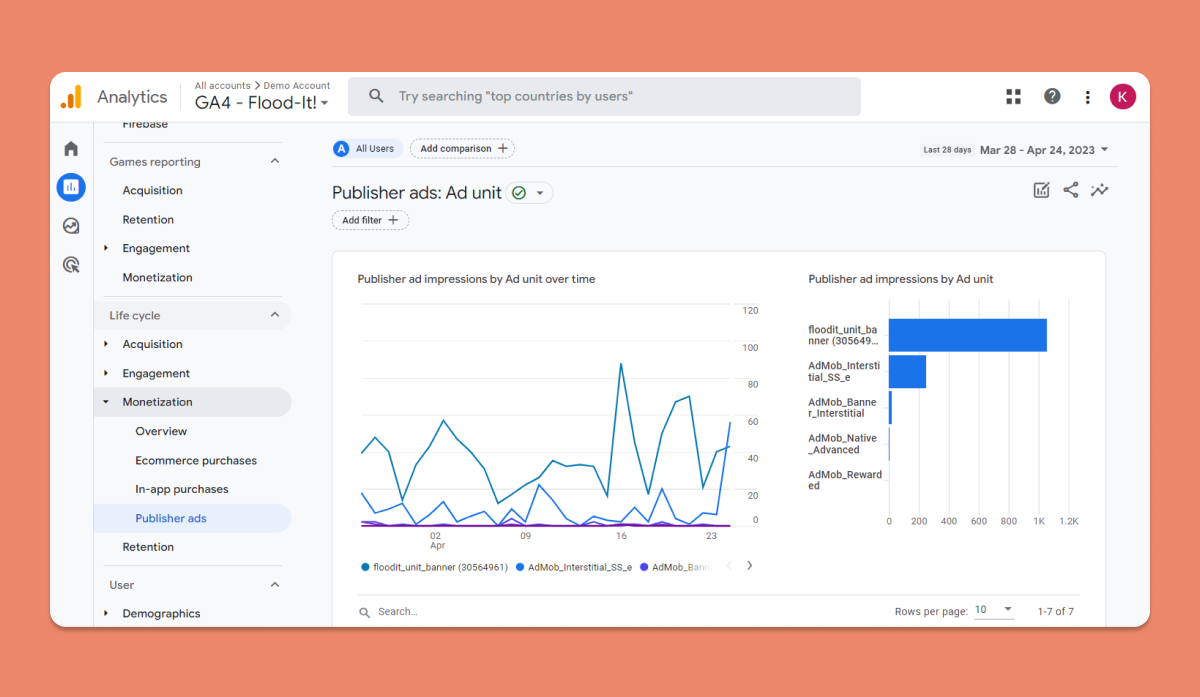The image size is (1200, 697).
Task: Open Ecommerce purchases report
Action: pos(196,460)
